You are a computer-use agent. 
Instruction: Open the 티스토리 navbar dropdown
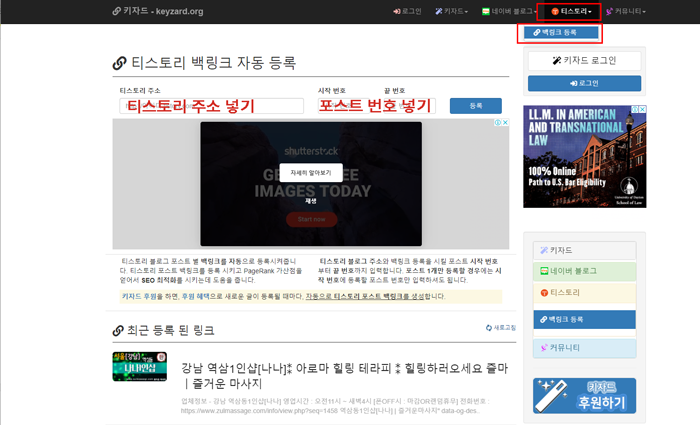point(571,11)
